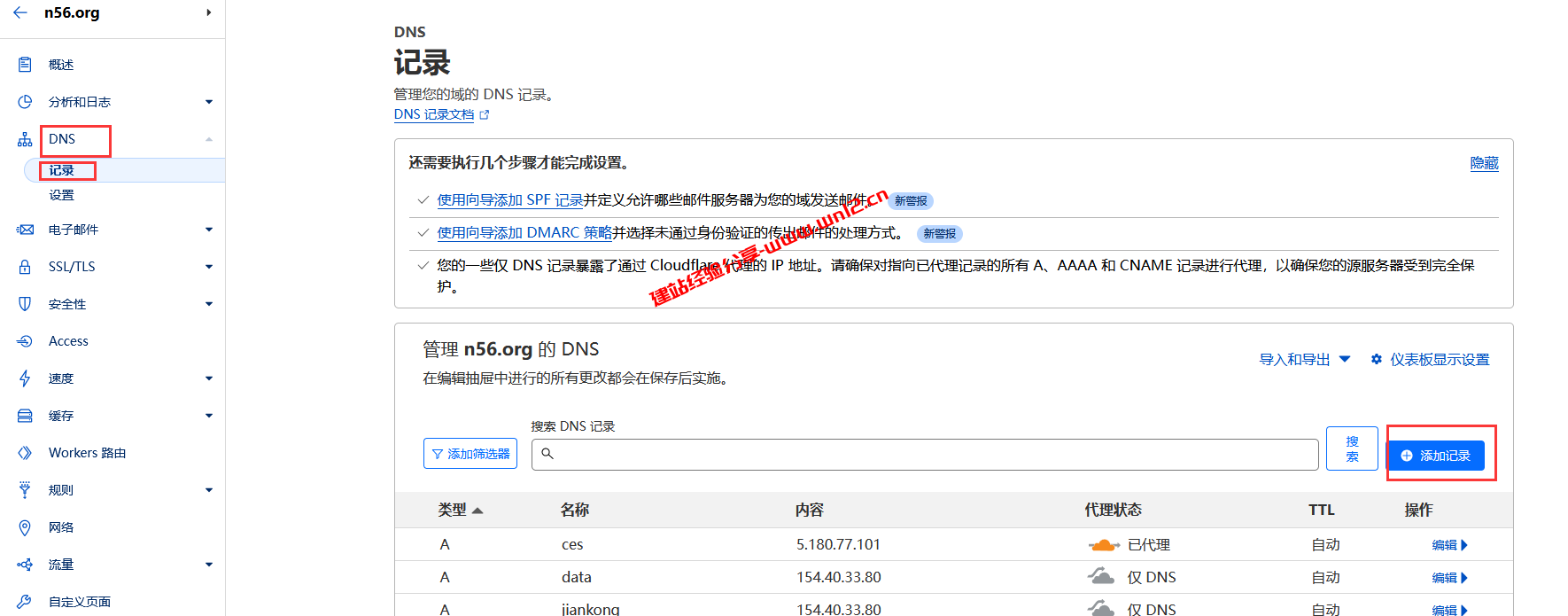Toggle the orange 已代理 cloud for ces
Image resolution: width=1568 pixels, height=616 pixels.
pos(1104,545)
